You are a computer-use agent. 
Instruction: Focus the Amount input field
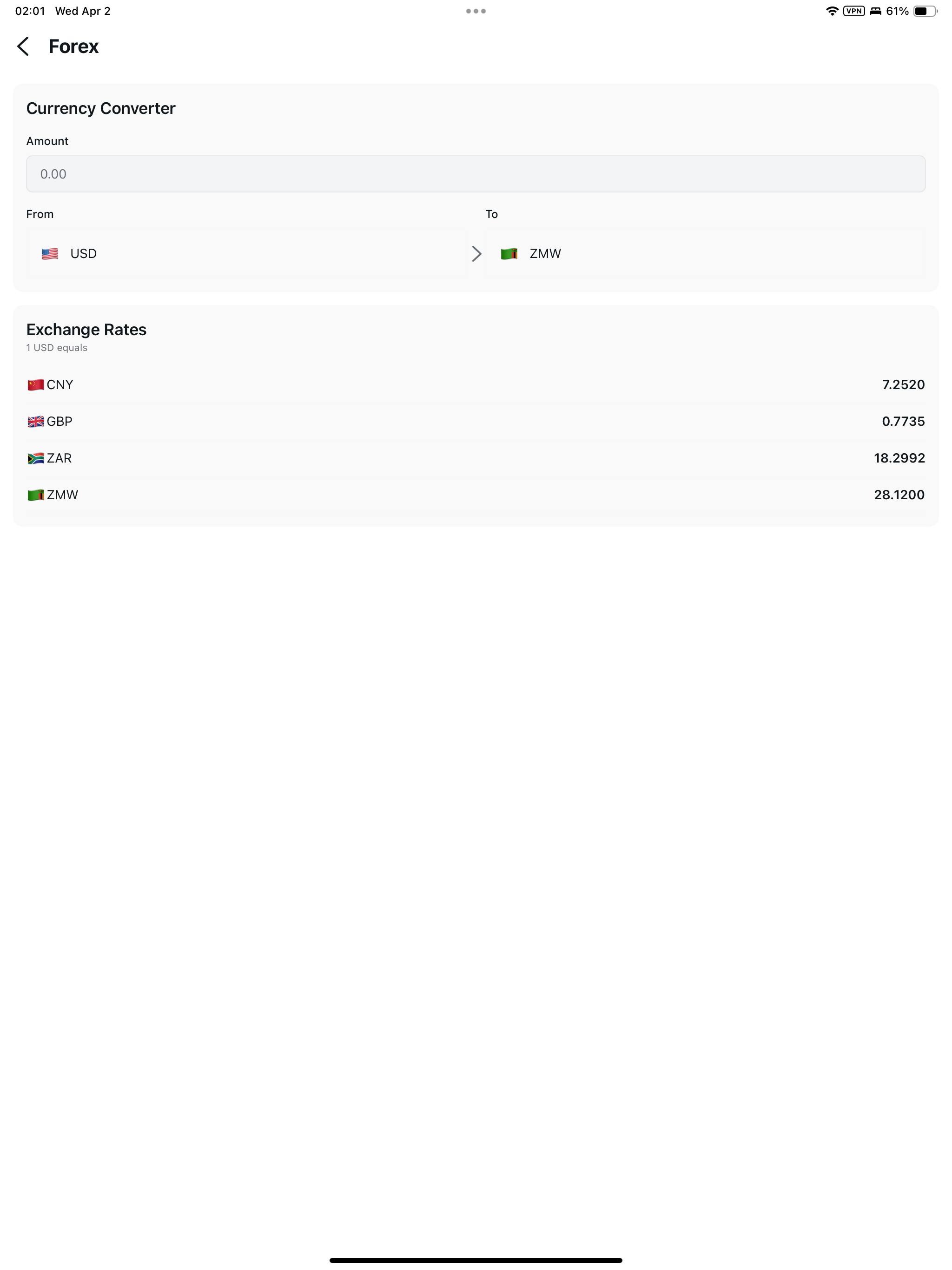coord(476,174)
